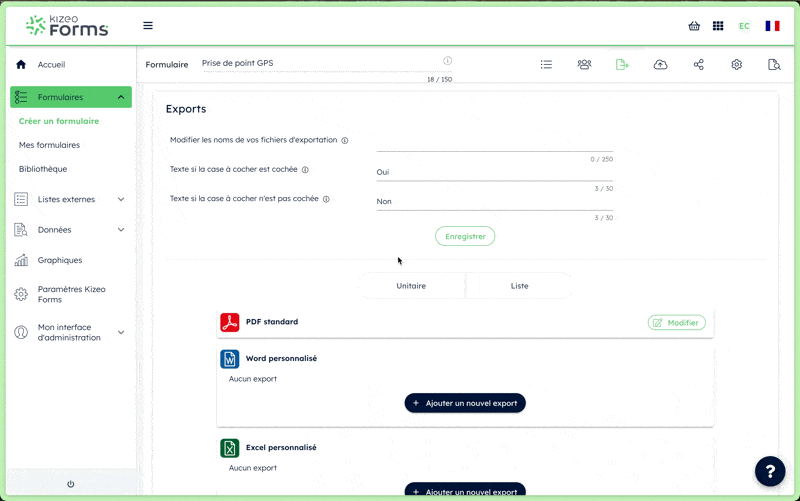Screen dimensions: 800x501
Task: Click the Excel personnalisé icon
Action: [x=230, y=448]
